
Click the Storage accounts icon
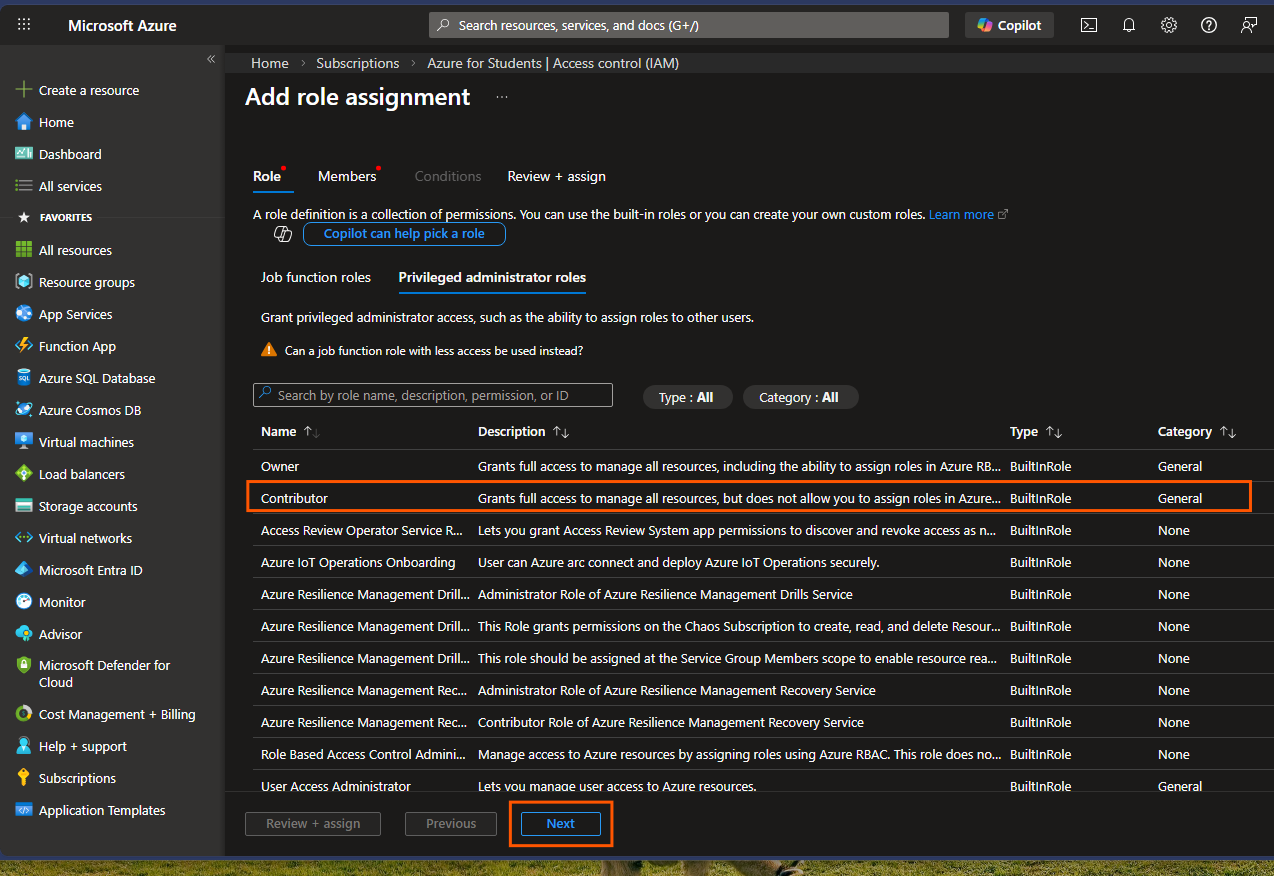coord(24,506)
